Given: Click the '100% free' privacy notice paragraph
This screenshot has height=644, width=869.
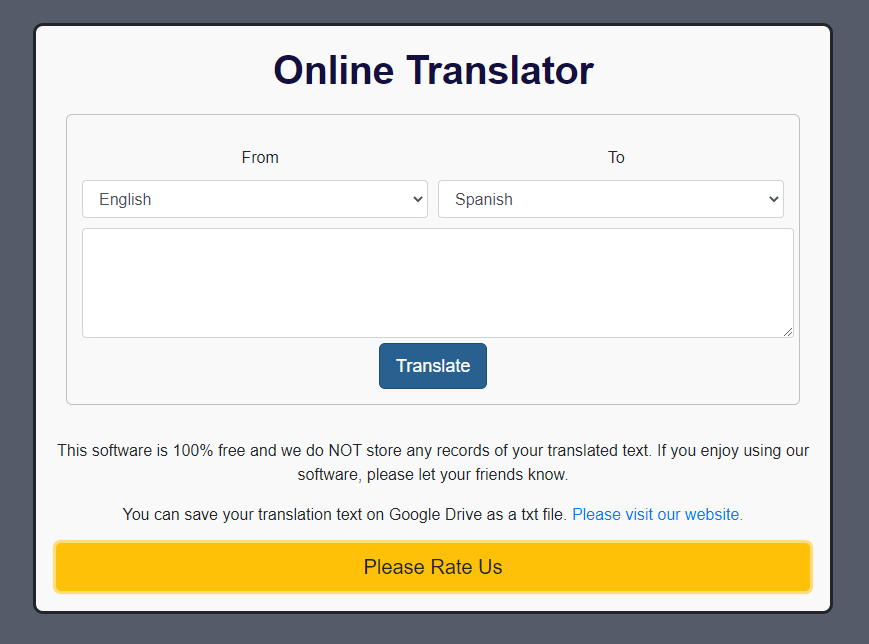Looking at the screenshot, I should (432, 451).
